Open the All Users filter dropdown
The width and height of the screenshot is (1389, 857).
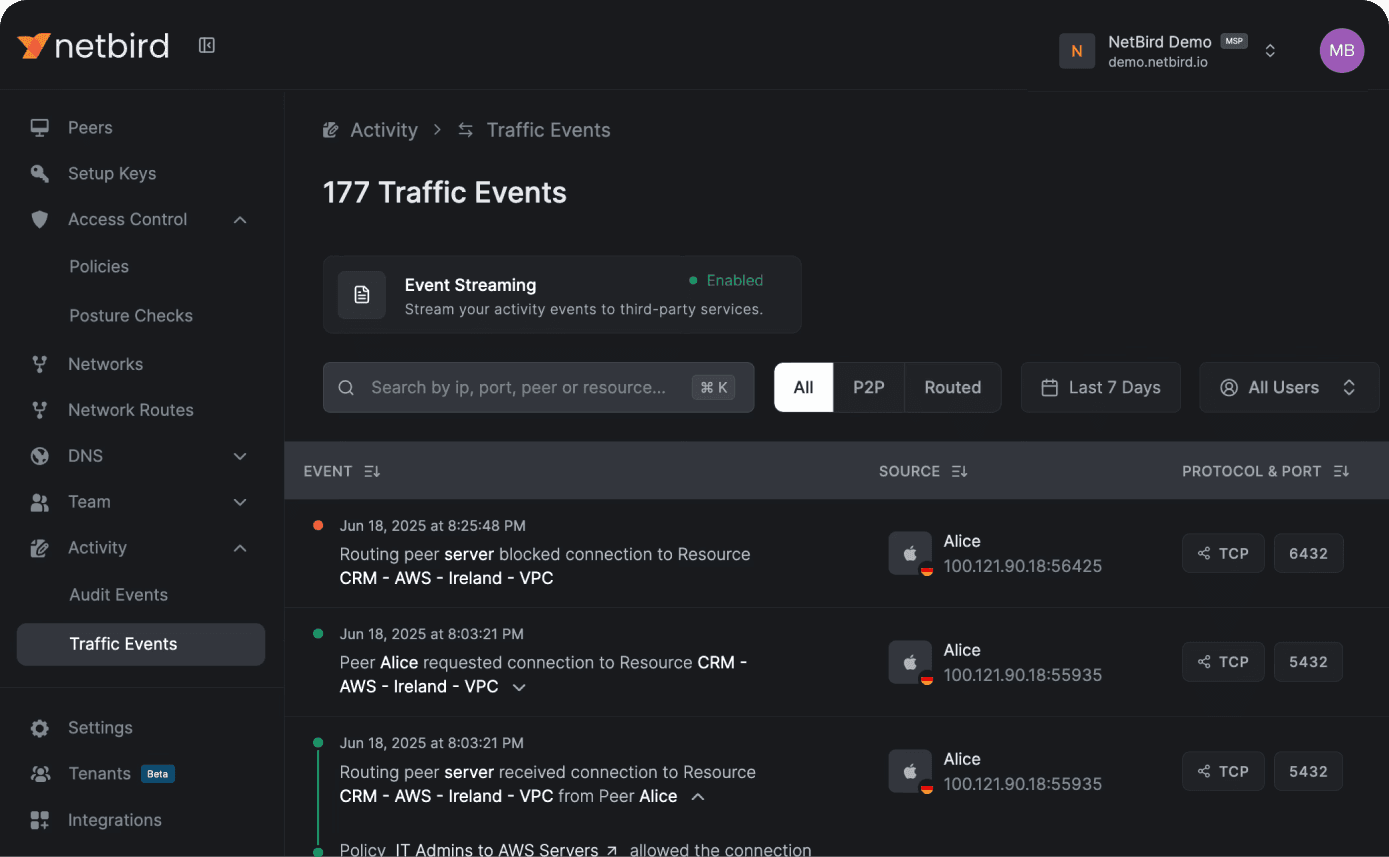[1288, 387]
